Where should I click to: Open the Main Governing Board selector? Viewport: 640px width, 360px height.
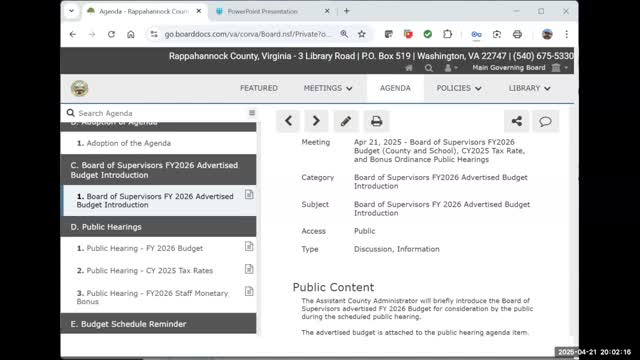pos(520,68)
